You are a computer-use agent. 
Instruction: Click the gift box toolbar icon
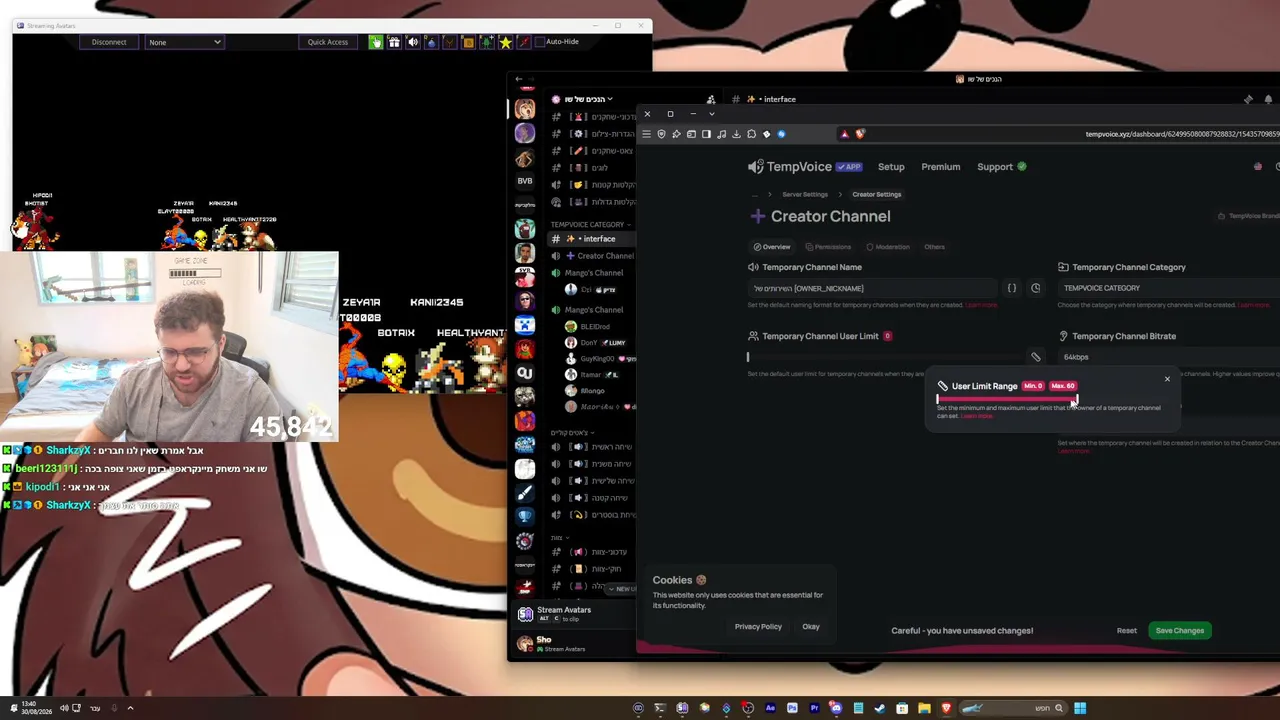pyautogui.click(x=394, y=42)
